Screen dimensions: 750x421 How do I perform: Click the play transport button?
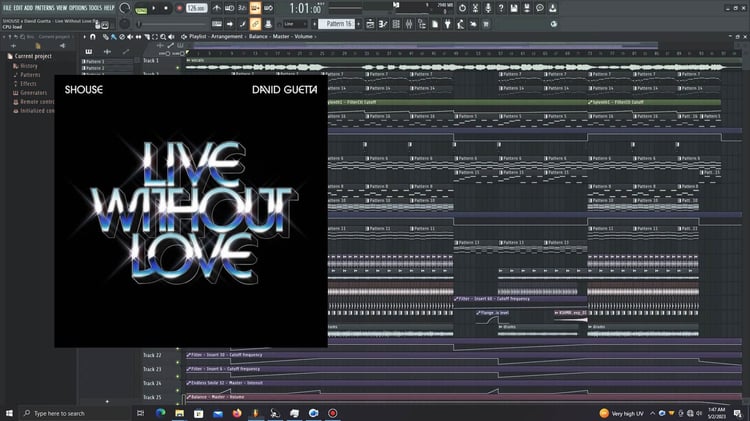pos(154,8)
